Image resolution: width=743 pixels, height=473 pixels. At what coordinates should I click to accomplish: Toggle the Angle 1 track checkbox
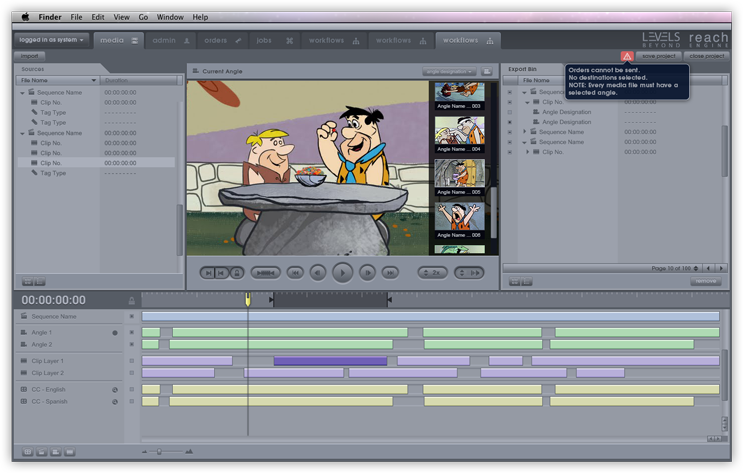point(132,332)
